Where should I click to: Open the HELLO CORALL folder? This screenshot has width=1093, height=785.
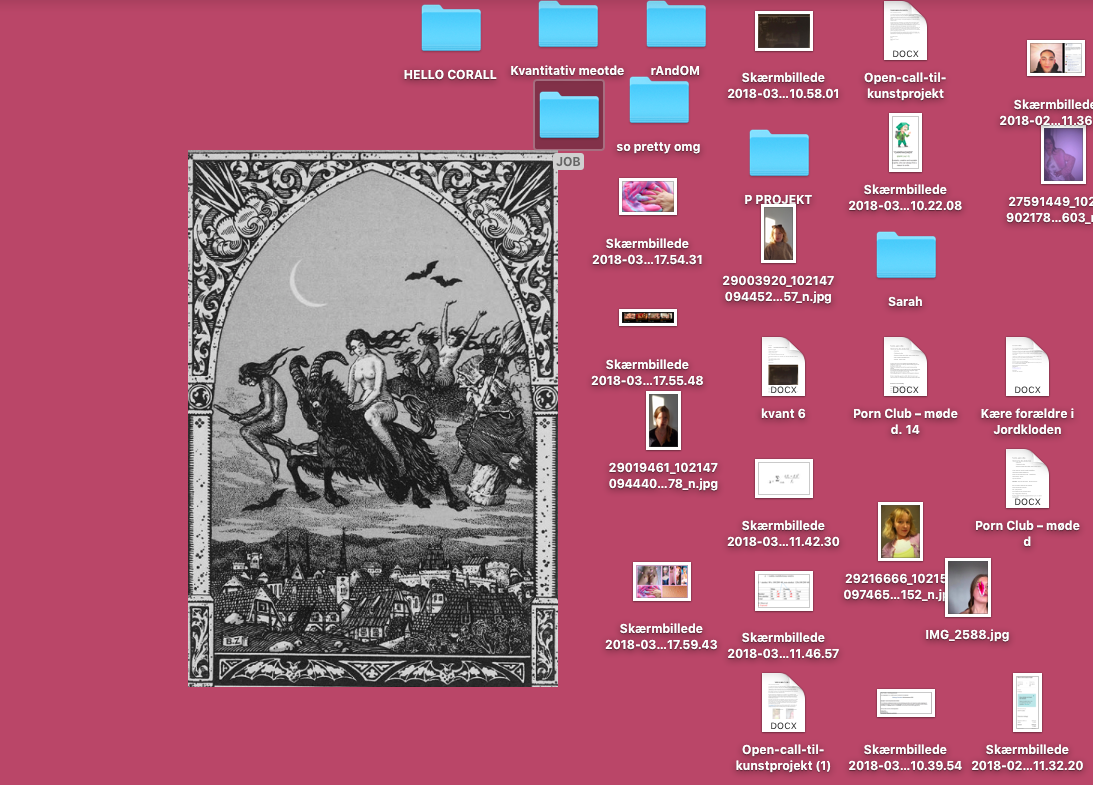pyautogui.click(x=450, y=29)
